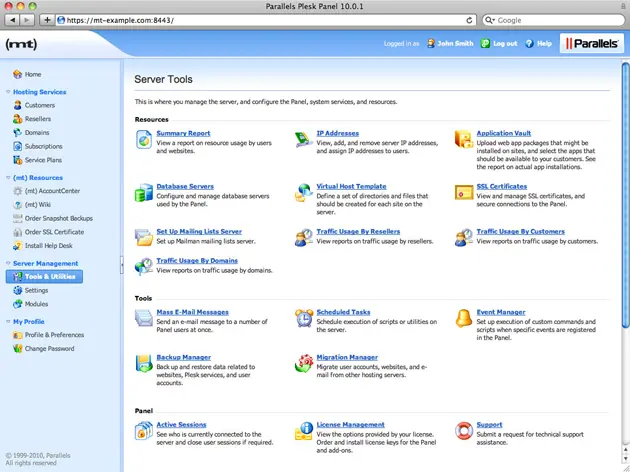Click the Google search field
This screenshot has height=472, width=630.
(553, 20)
